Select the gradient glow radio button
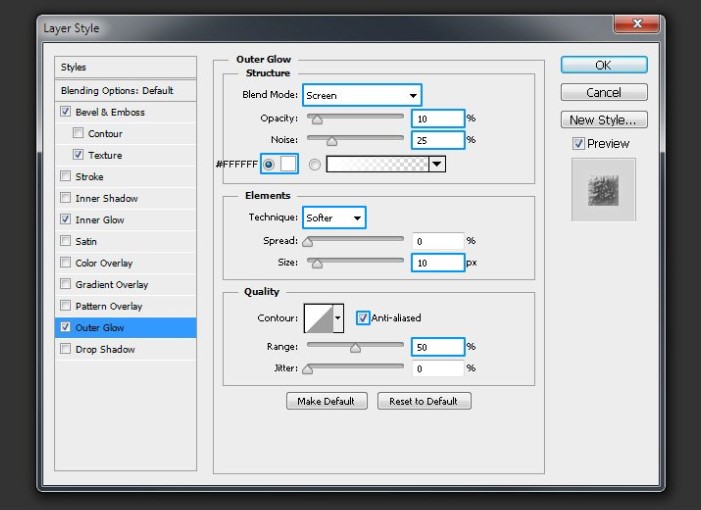The image size is (701, 510). point(315,164)
